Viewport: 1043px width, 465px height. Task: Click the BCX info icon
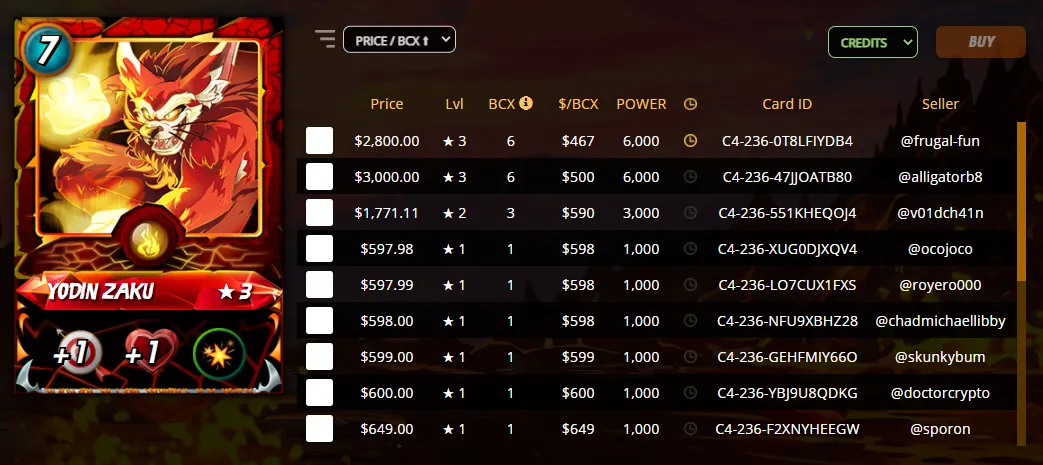point(526,103)
